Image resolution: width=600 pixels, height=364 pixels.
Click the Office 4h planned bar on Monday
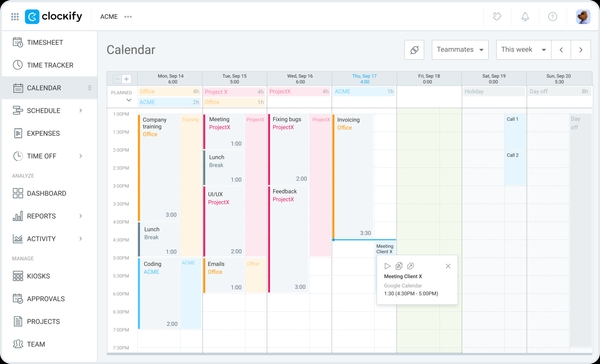coord(170,91)
